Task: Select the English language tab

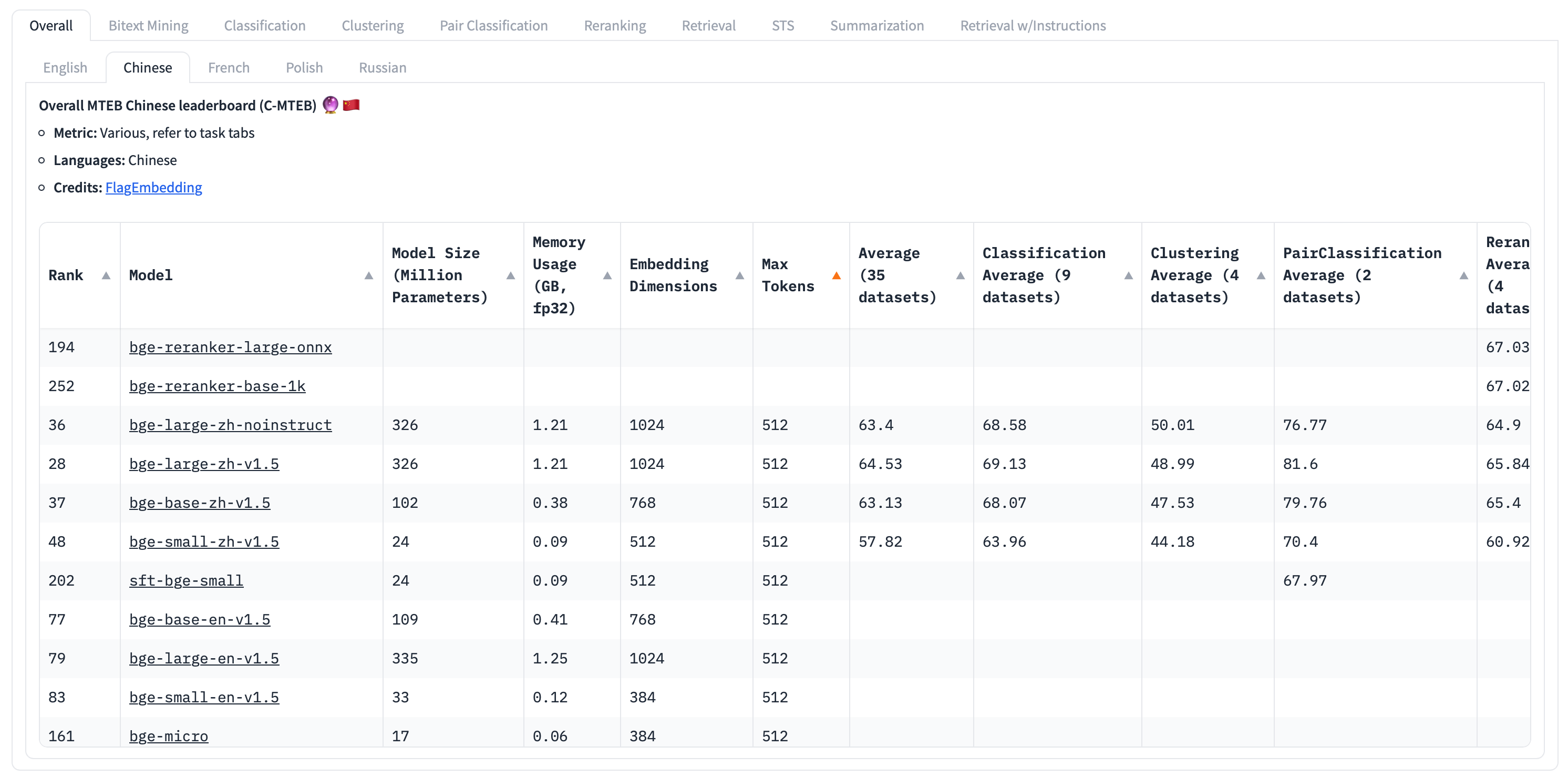Action: (x=65, y=68)
